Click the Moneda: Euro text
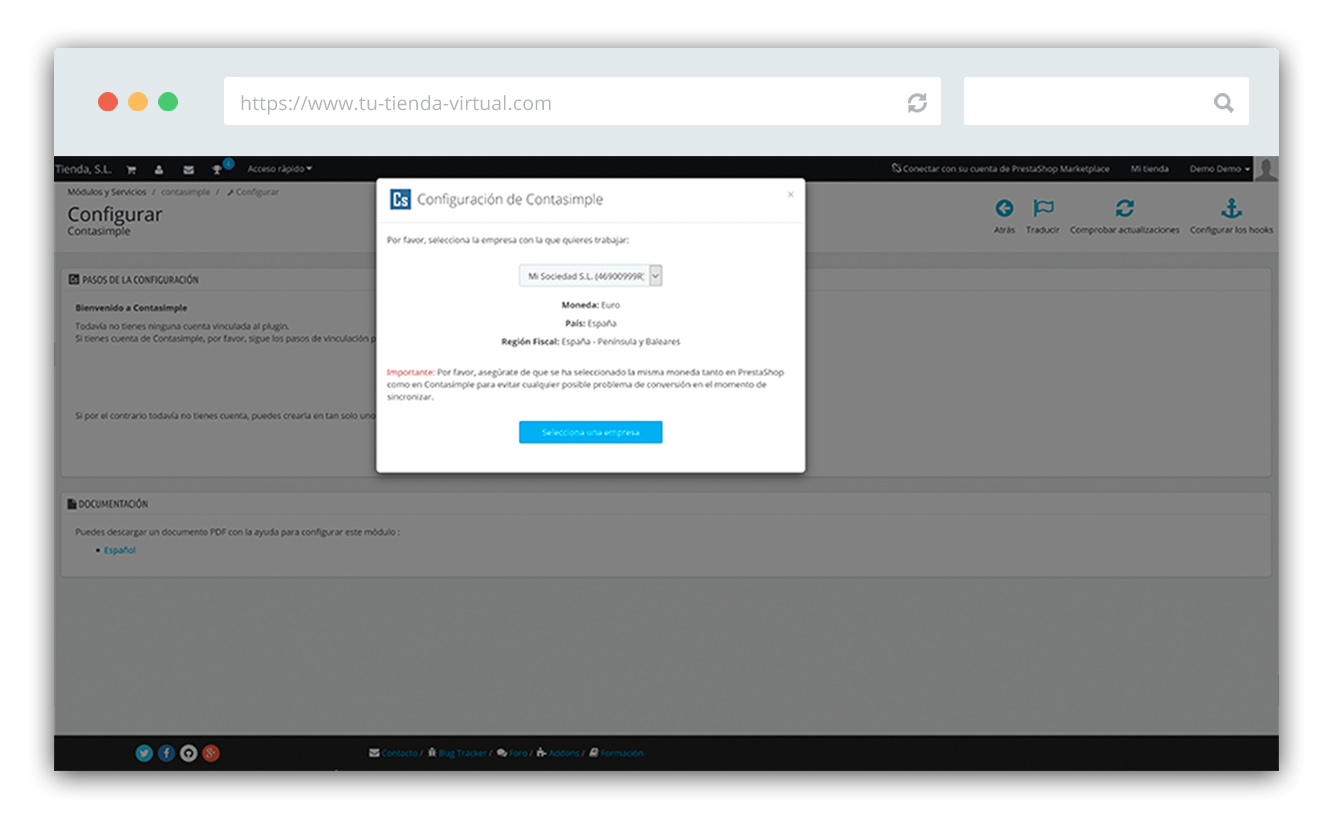The height and width of the screenshot is (832, 1326). 591,305
